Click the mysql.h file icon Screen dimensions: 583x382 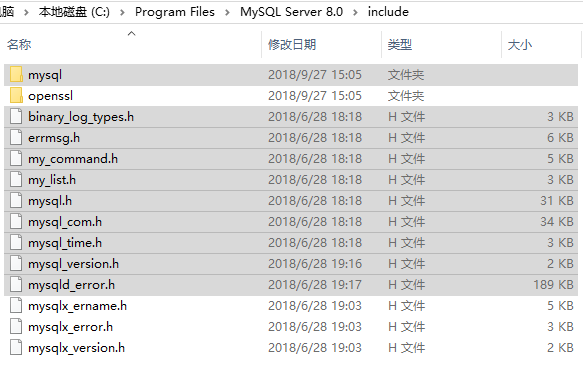(16, 200)
